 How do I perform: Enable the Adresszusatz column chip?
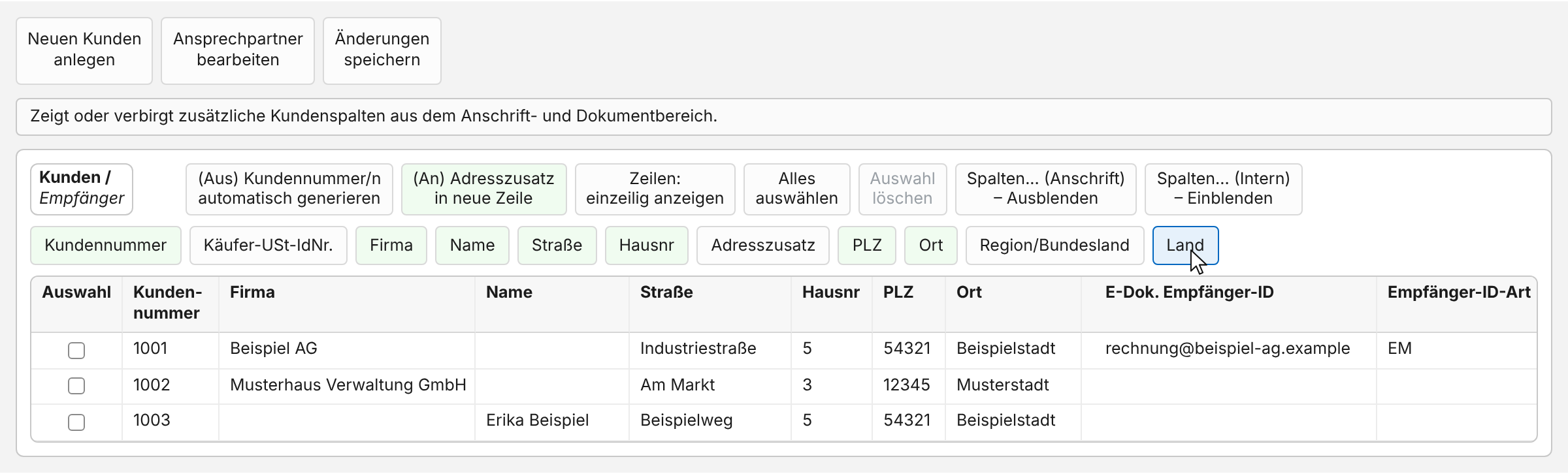point(763,245)
